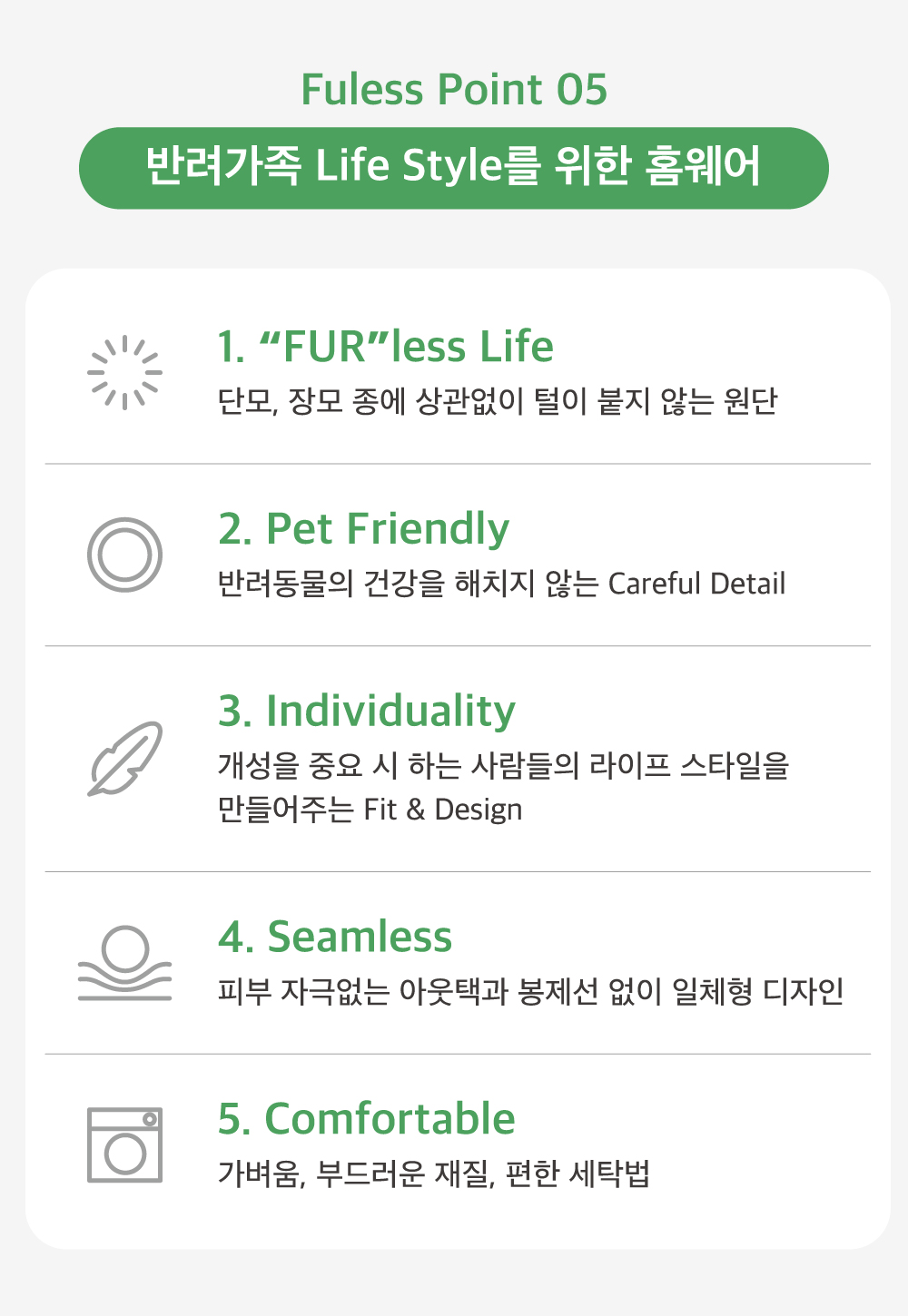Click the 'Fuless Point 05' title
Viewport: 908px width, 1316px height.
coord(454,89)
